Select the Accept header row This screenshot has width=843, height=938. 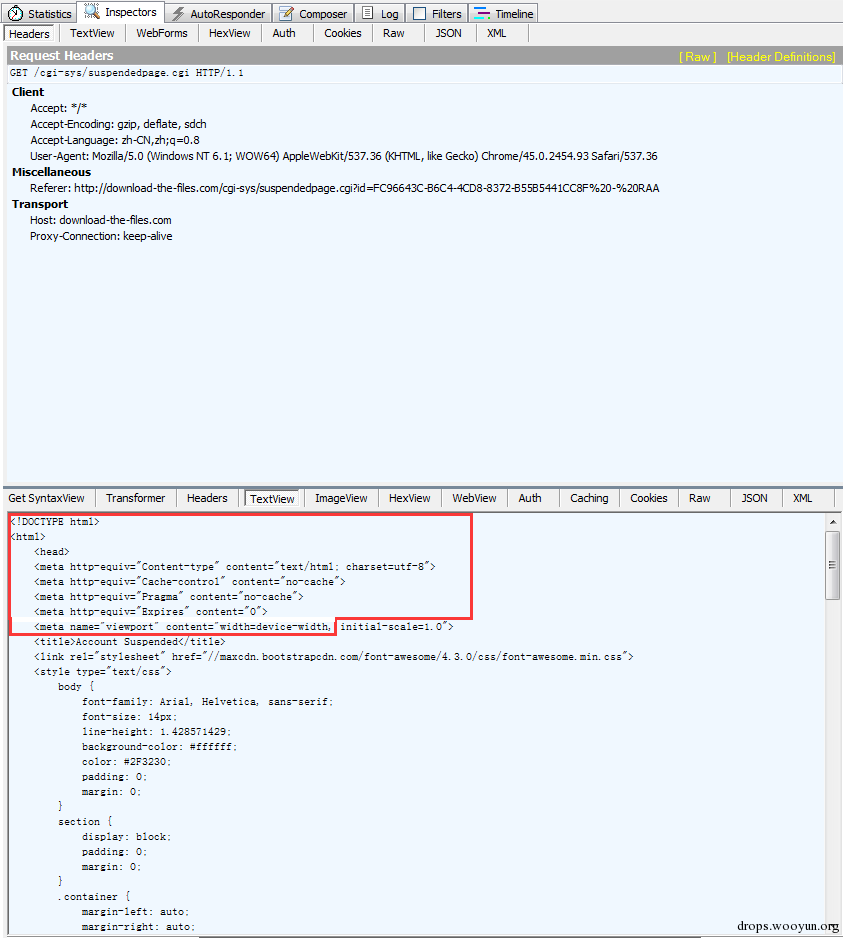click(59, 108)
